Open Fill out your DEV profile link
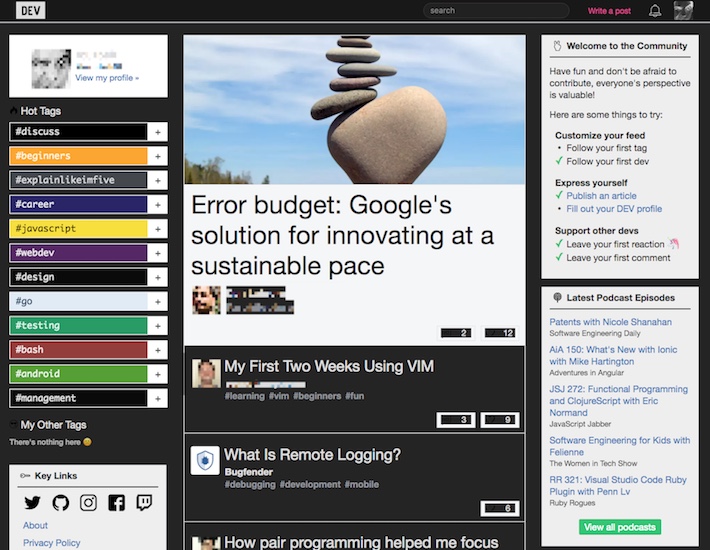This screenshot has height=550, width=710. pos(614,209)
